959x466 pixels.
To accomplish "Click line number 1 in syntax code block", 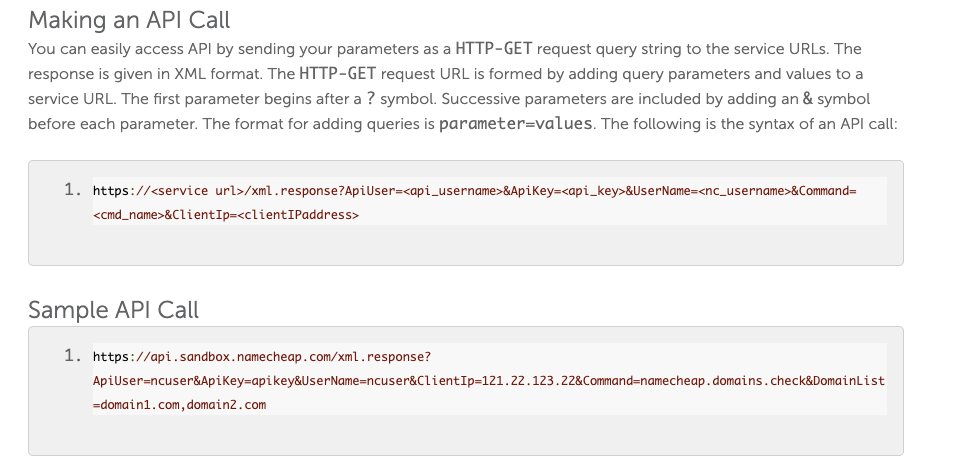I will pos(73,190).
